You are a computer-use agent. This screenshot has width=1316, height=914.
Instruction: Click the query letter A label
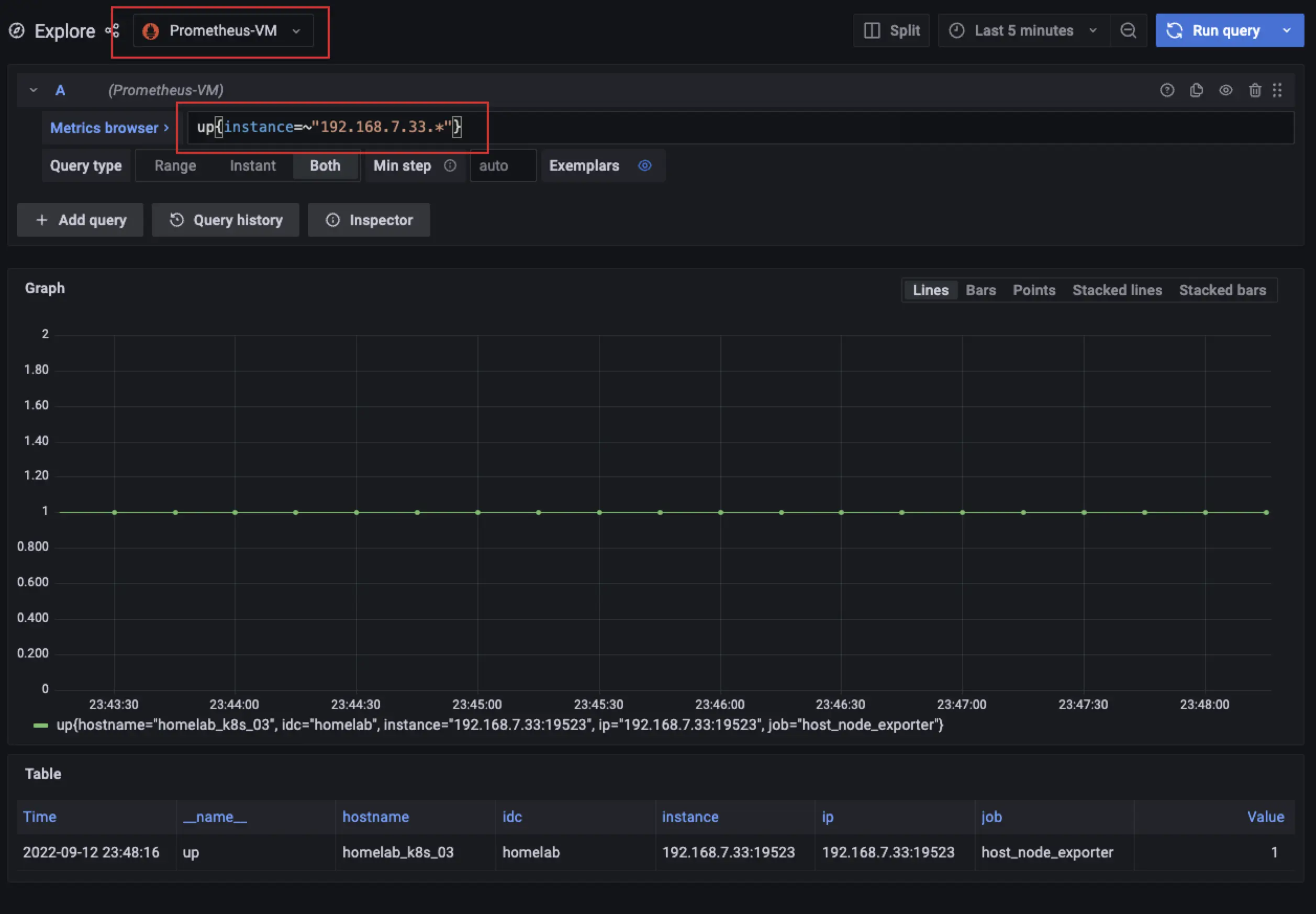click(60, 90)
